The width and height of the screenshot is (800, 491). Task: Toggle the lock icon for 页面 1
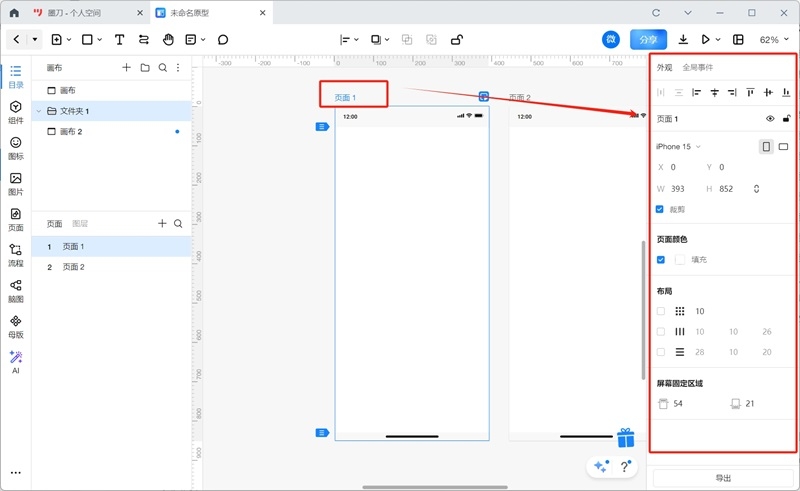786,118
